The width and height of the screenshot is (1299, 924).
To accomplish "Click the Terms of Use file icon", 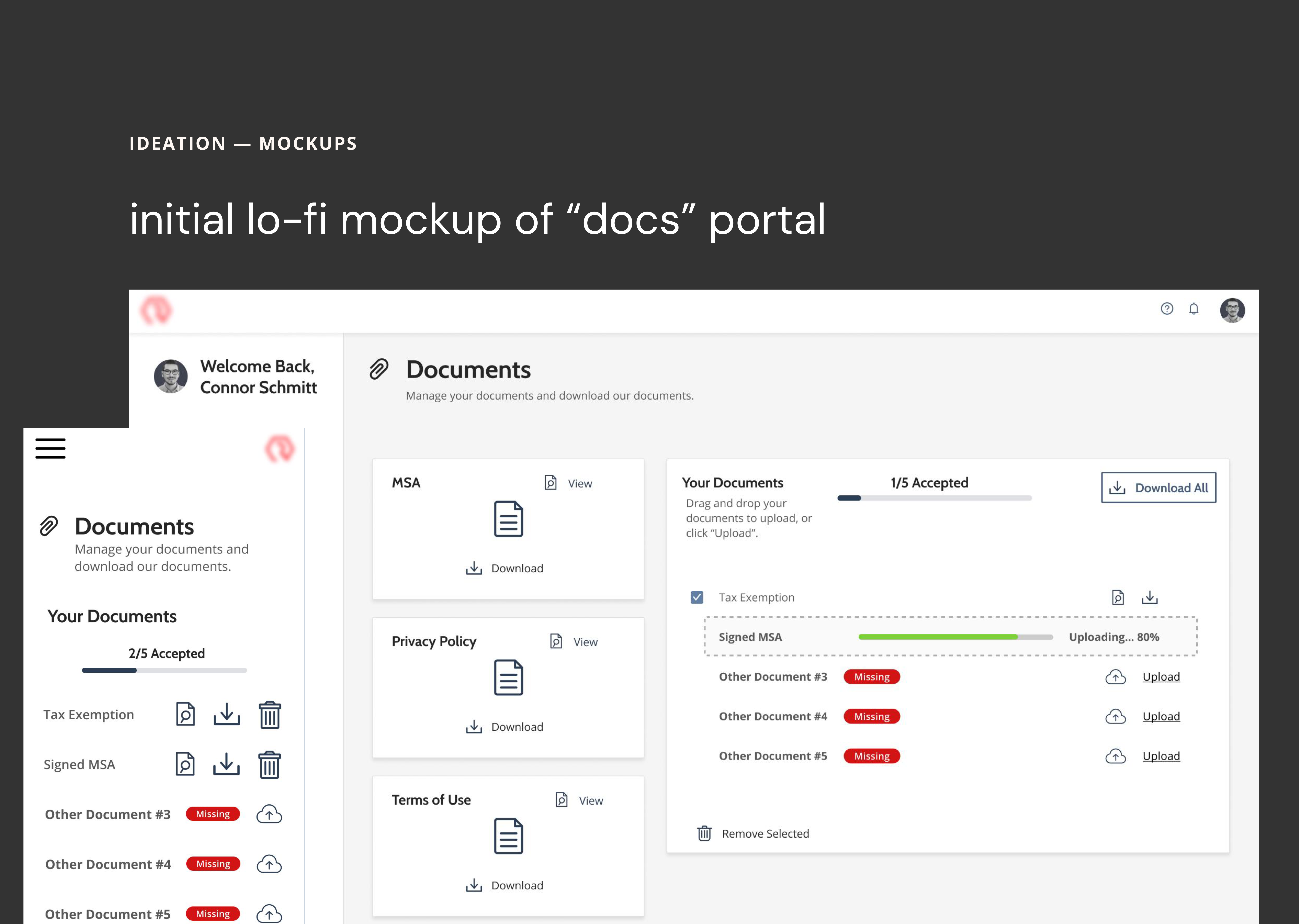I will [509, 836].
